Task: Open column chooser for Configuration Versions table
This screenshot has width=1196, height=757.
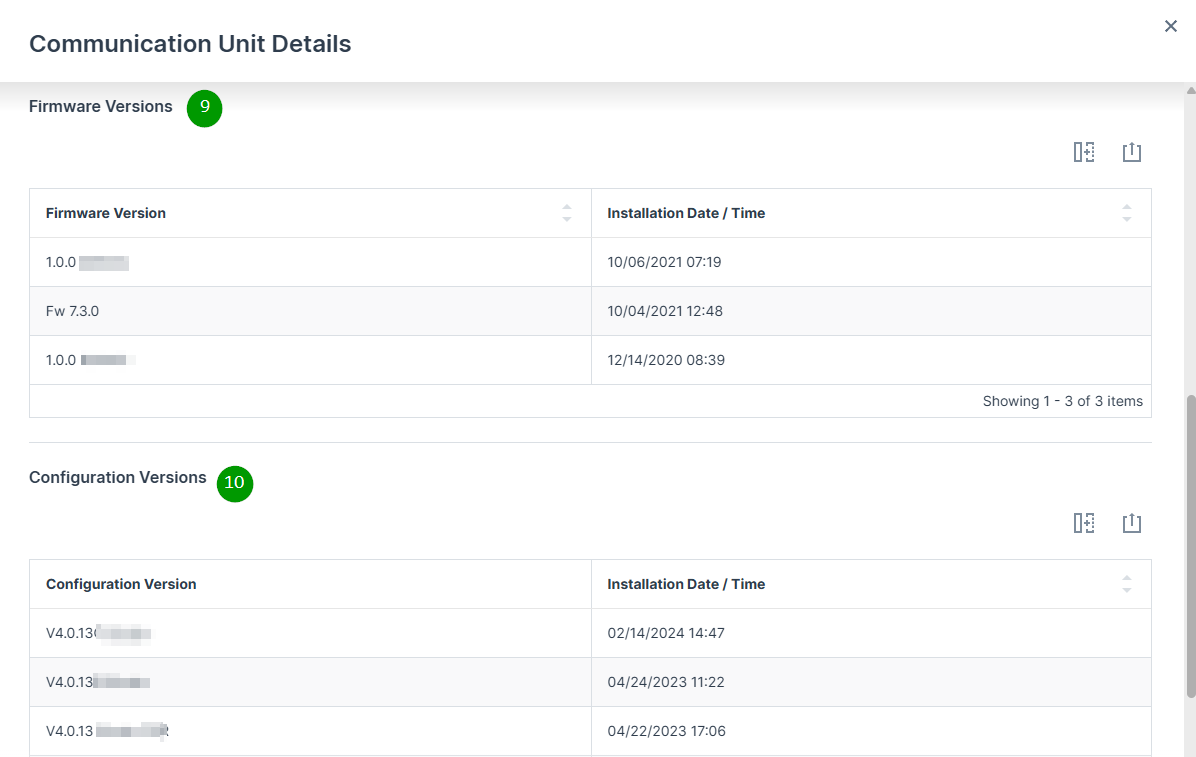Action: [1084, 523]
